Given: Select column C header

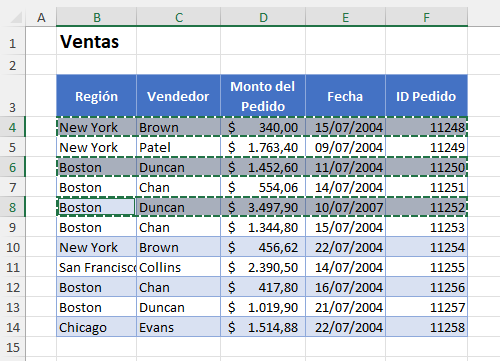Looking at the screenshot, I should click(178, 17).
